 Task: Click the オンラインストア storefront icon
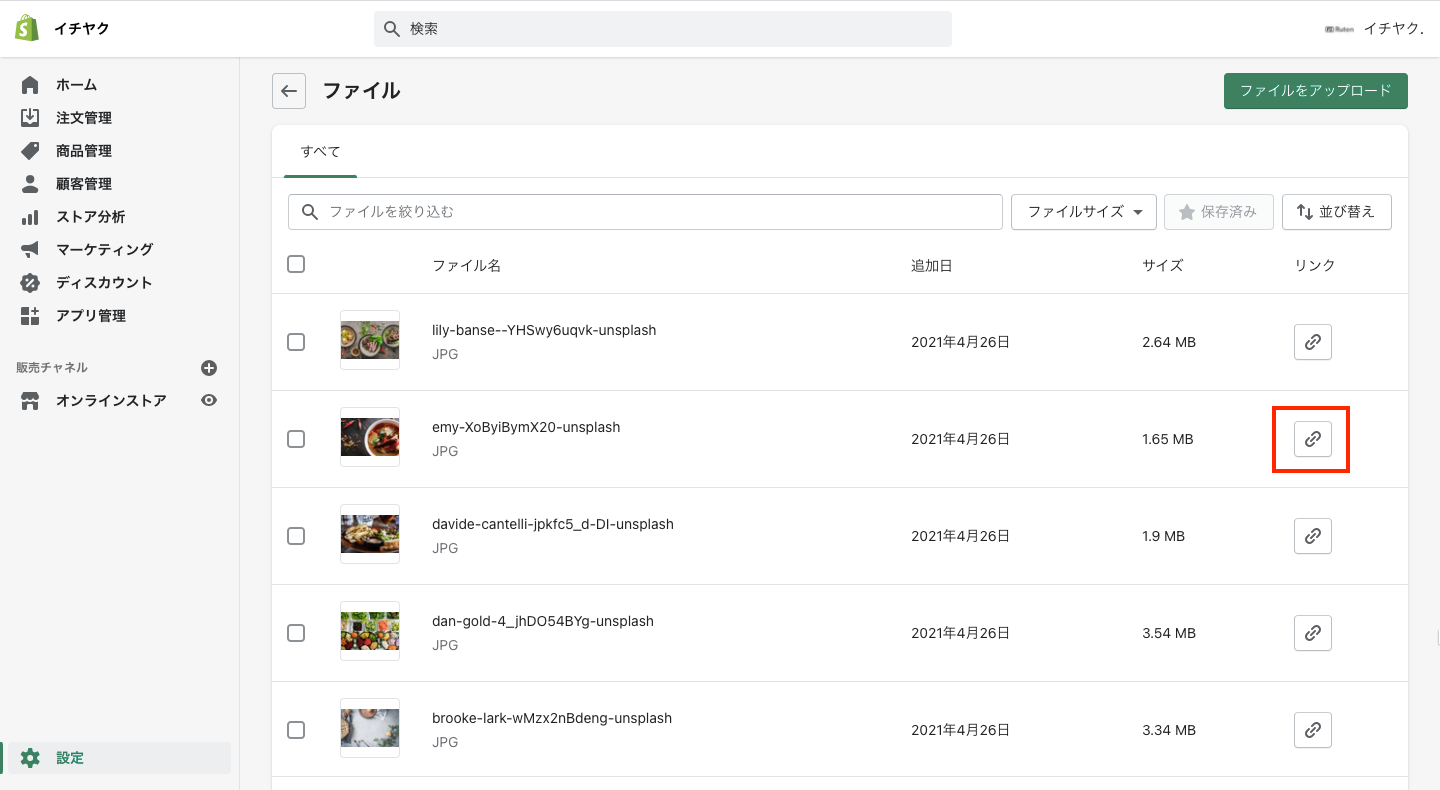(x=30, y=401)
